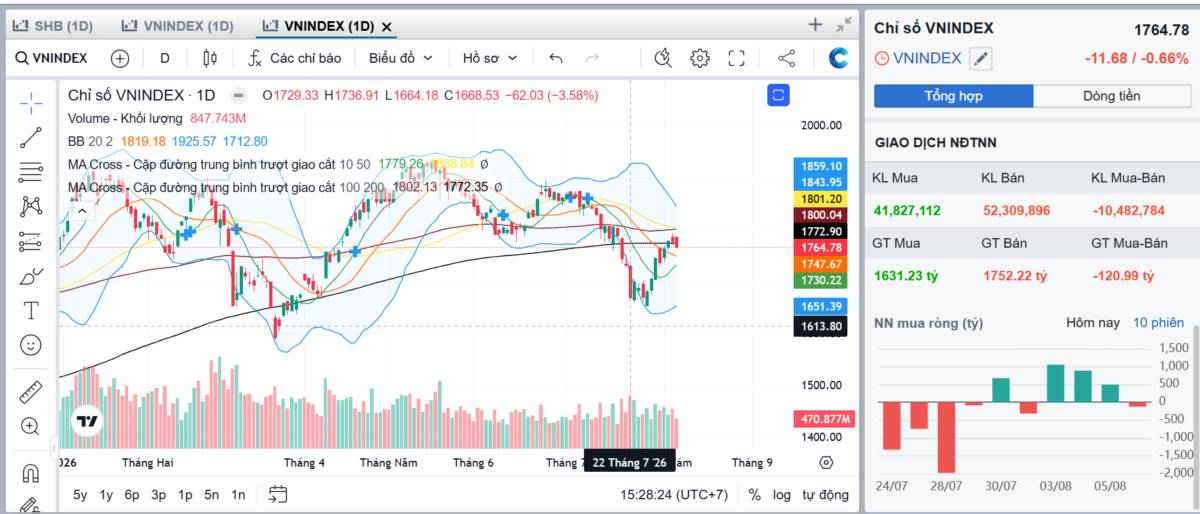Edit VNINDEX with the pencil icon

click(x=982, y=59)
